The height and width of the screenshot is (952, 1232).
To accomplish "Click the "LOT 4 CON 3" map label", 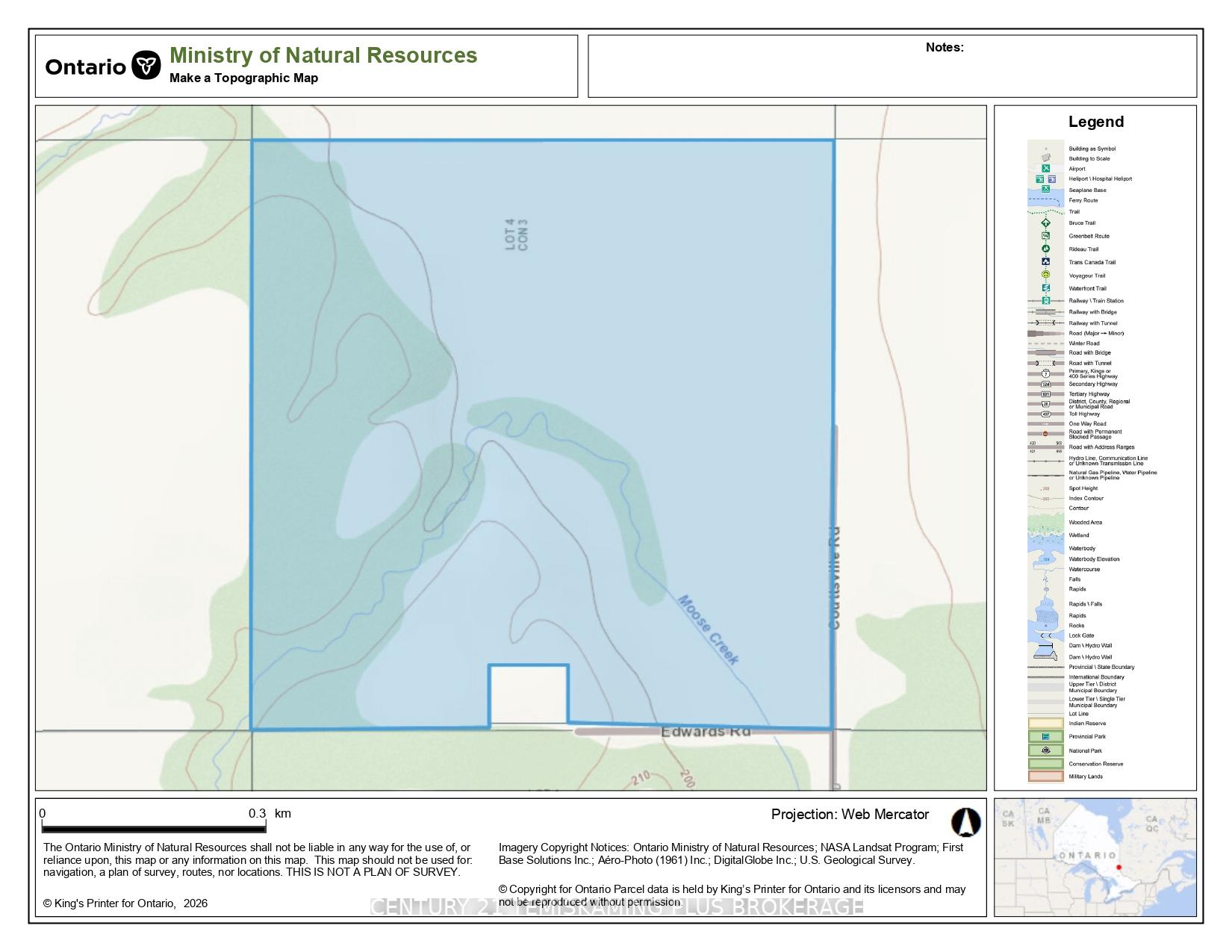I will pyautogui.click(x=517, y=234).
